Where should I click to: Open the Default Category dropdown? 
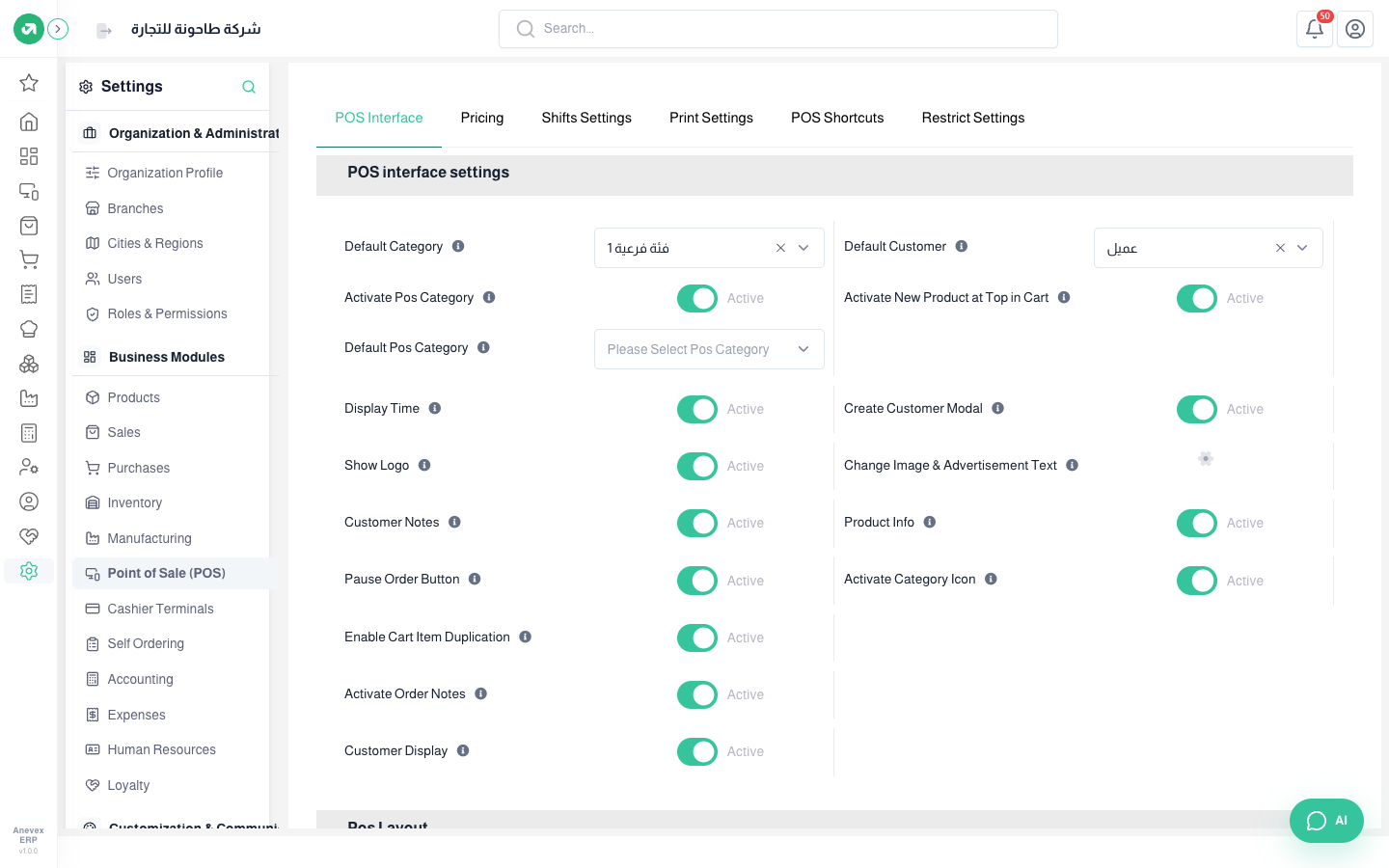(x=709, y=248)
